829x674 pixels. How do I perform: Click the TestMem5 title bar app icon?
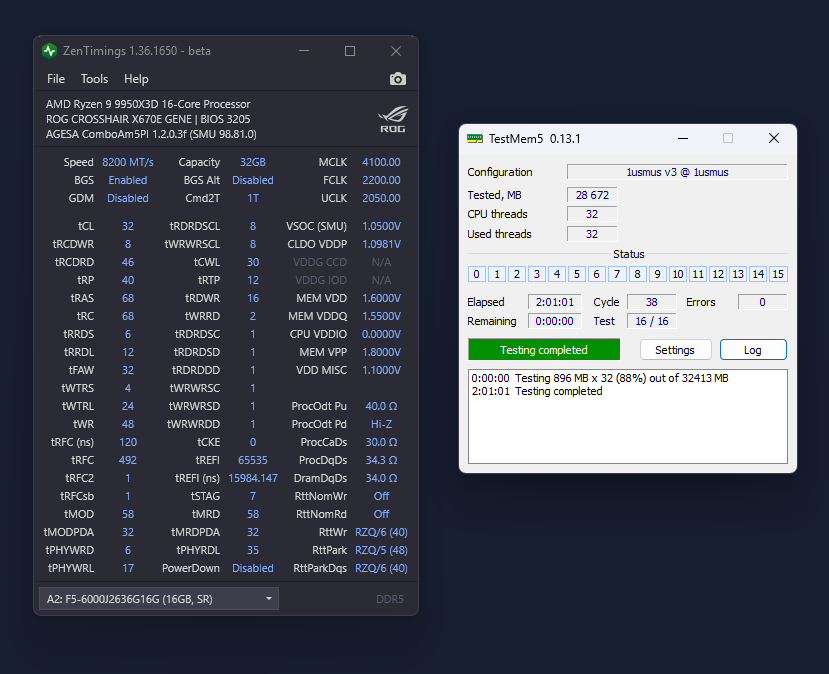(475, 138)
